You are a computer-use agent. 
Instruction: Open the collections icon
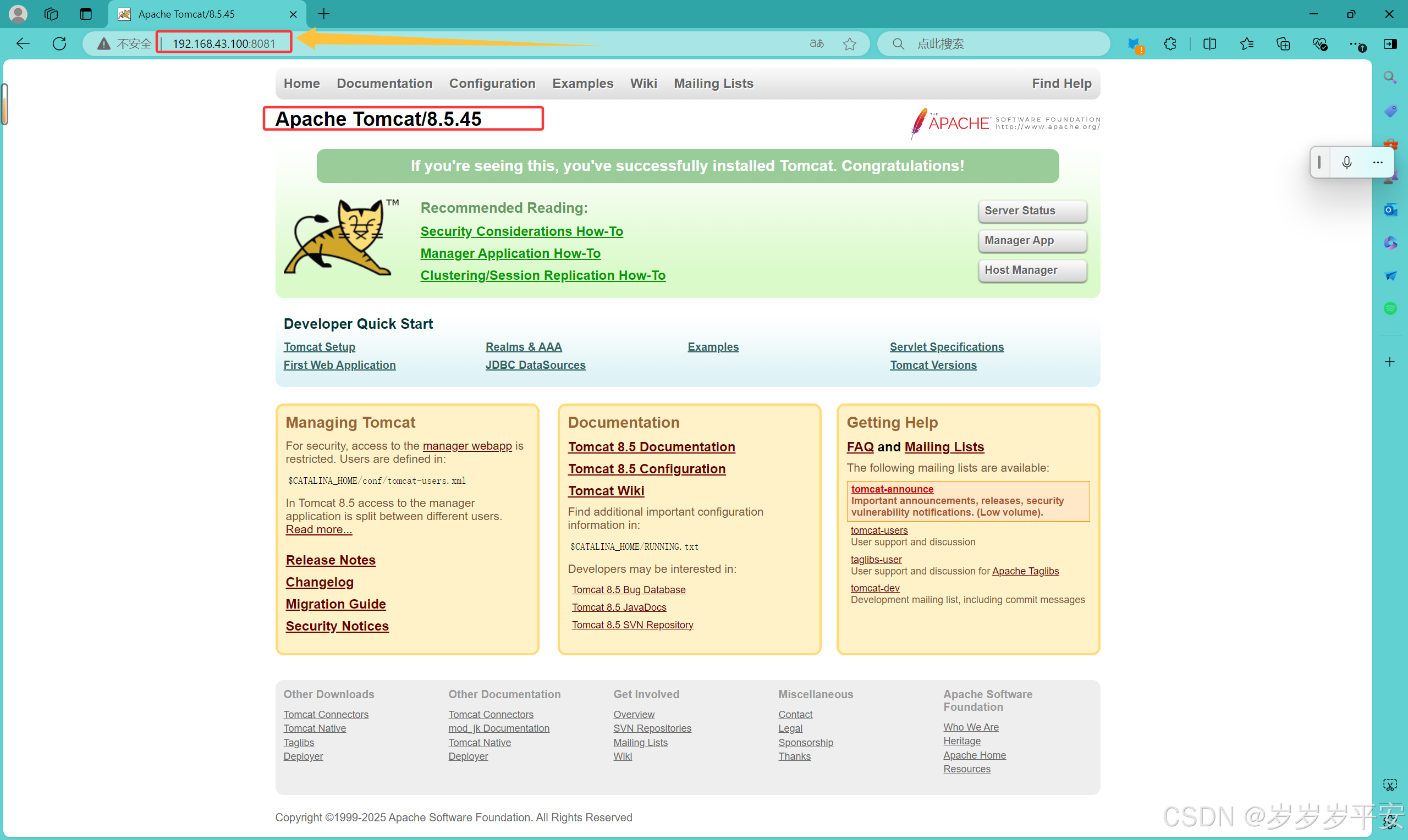pyautogui.click(x=1283, y=43)
